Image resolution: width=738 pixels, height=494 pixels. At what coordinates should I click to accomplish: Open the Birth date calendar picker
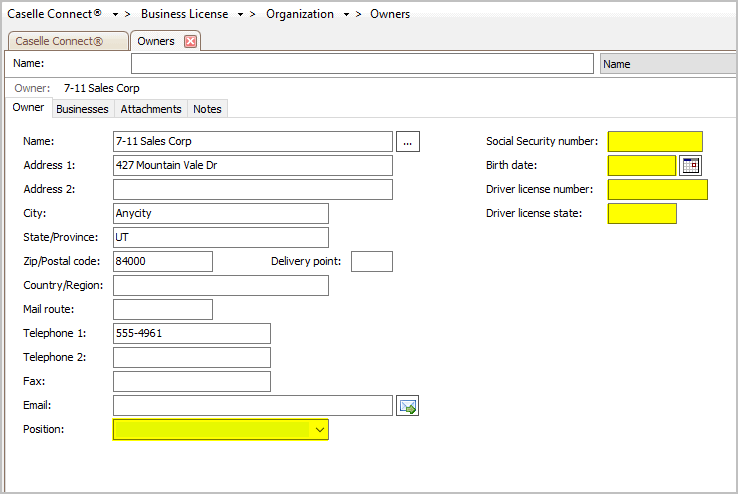(690, 166)
